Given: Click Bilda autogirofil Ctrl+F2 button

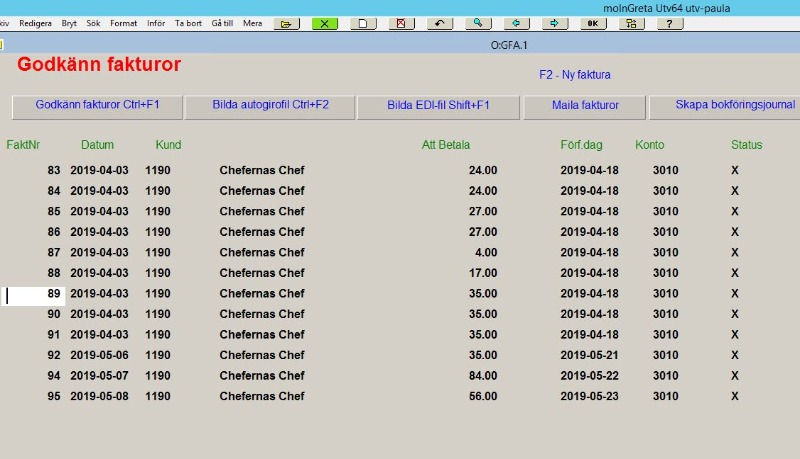Looking at the screenshot, I should click(270, 107).
